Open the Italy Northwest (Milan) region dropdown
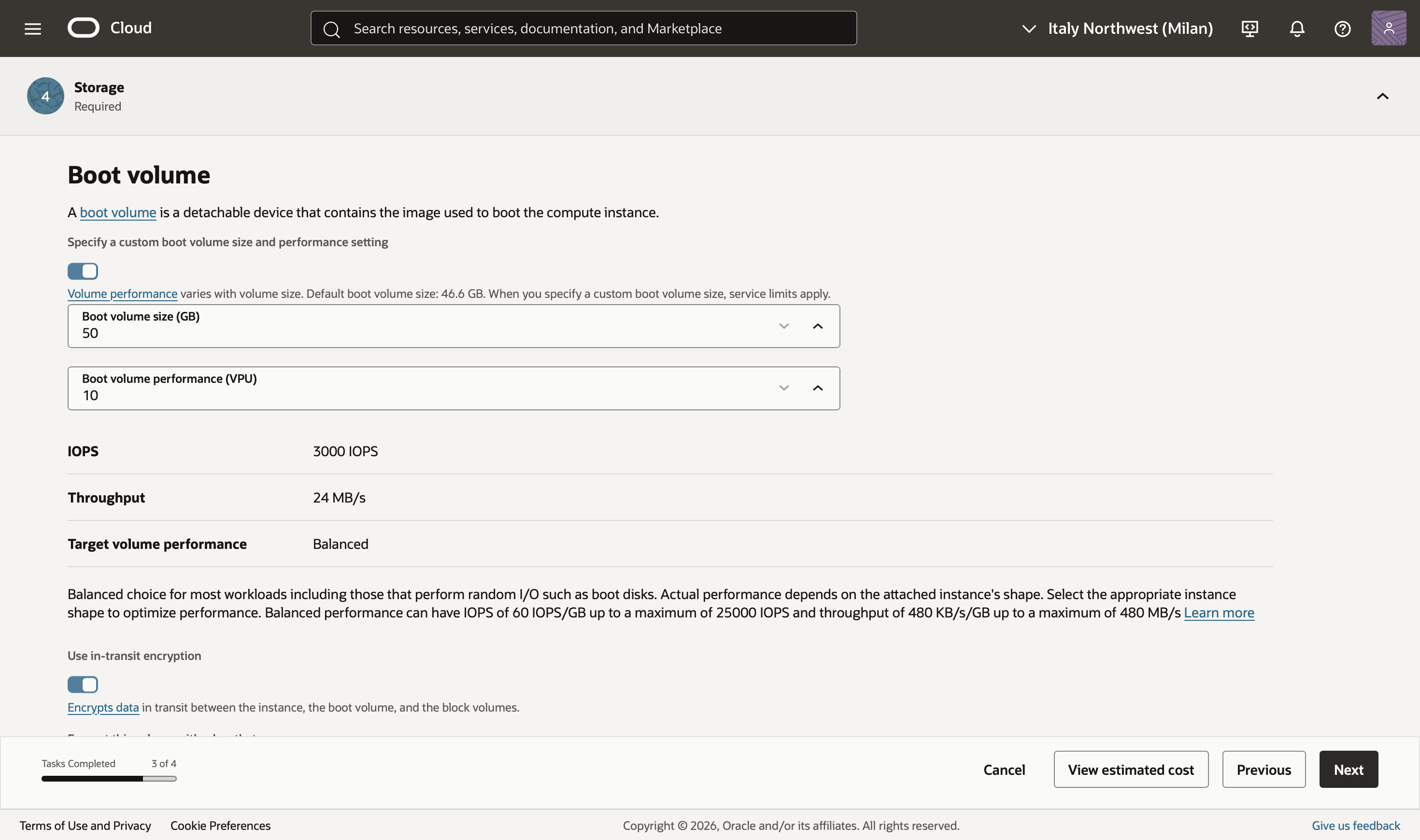Screen dimensions: 1420x840 [1118, 28]
